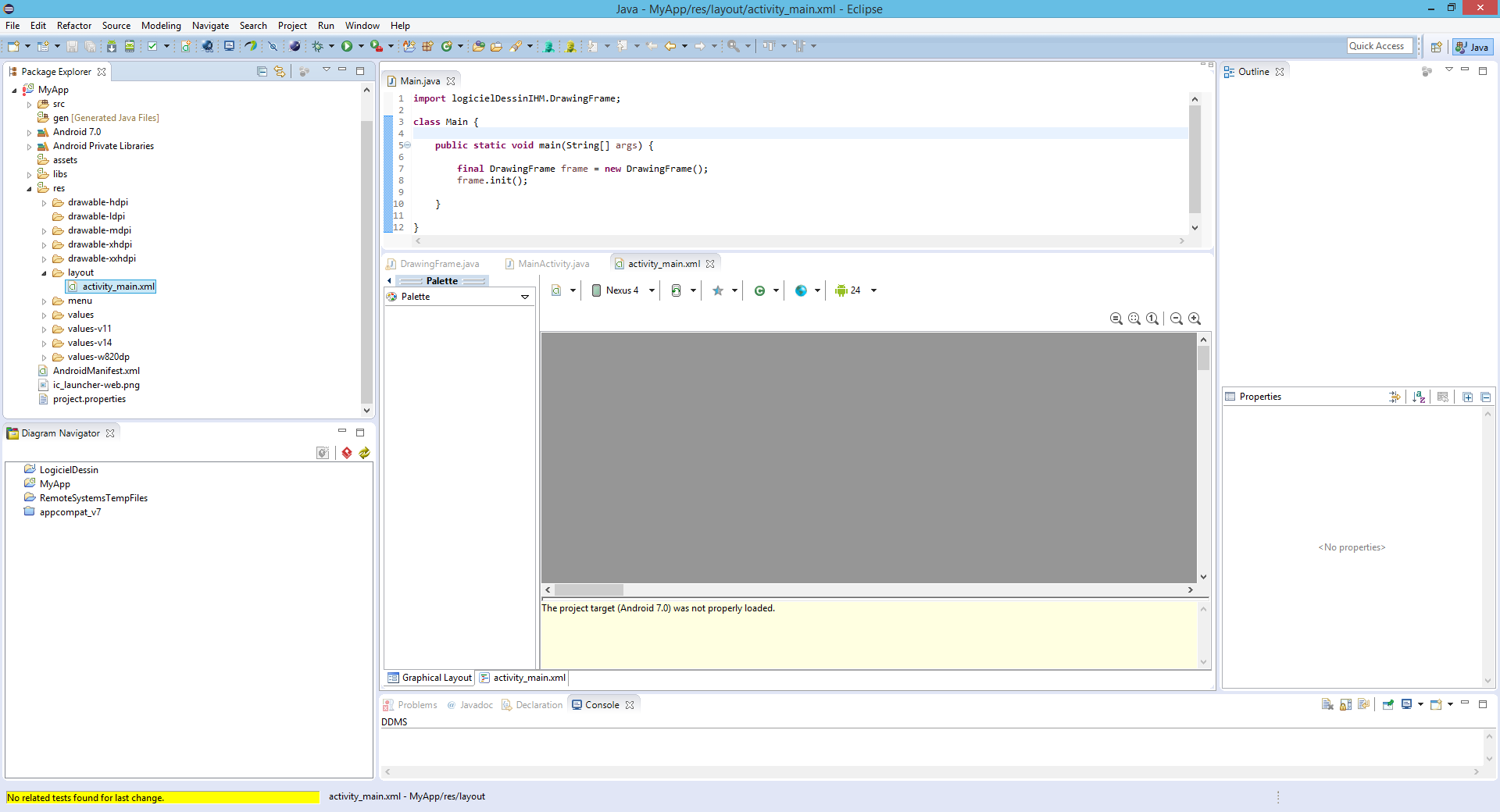Expand the drawable-hdpi folder
Viewport: 1500px width, 812px height.
point(45,203)
